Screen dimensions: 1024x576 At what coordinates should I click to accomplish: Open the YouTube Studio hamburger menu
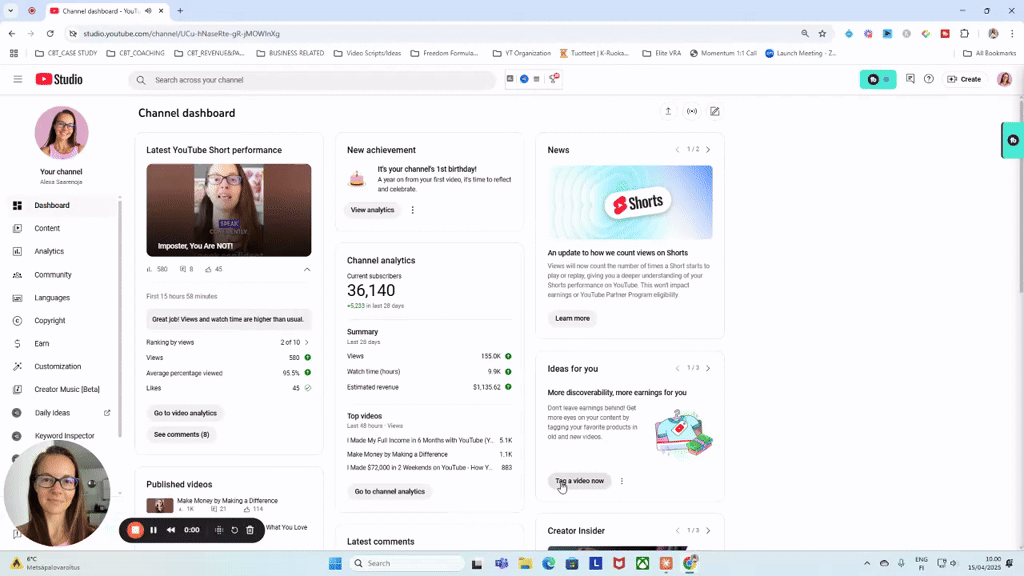tap(18, 79)
